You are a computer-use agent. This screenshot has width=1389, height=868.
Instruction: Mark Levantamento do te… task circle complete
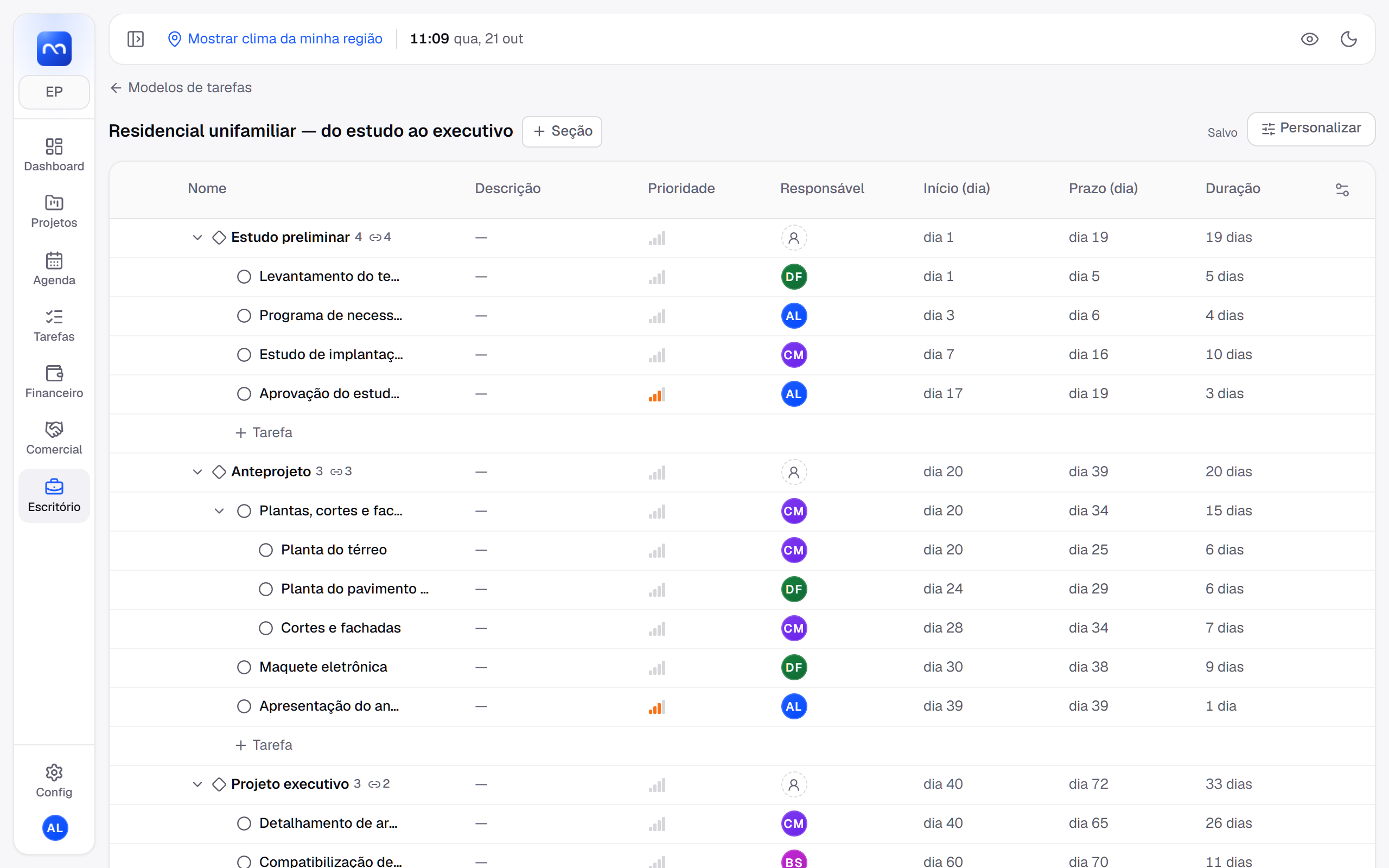tap(244, 277)
